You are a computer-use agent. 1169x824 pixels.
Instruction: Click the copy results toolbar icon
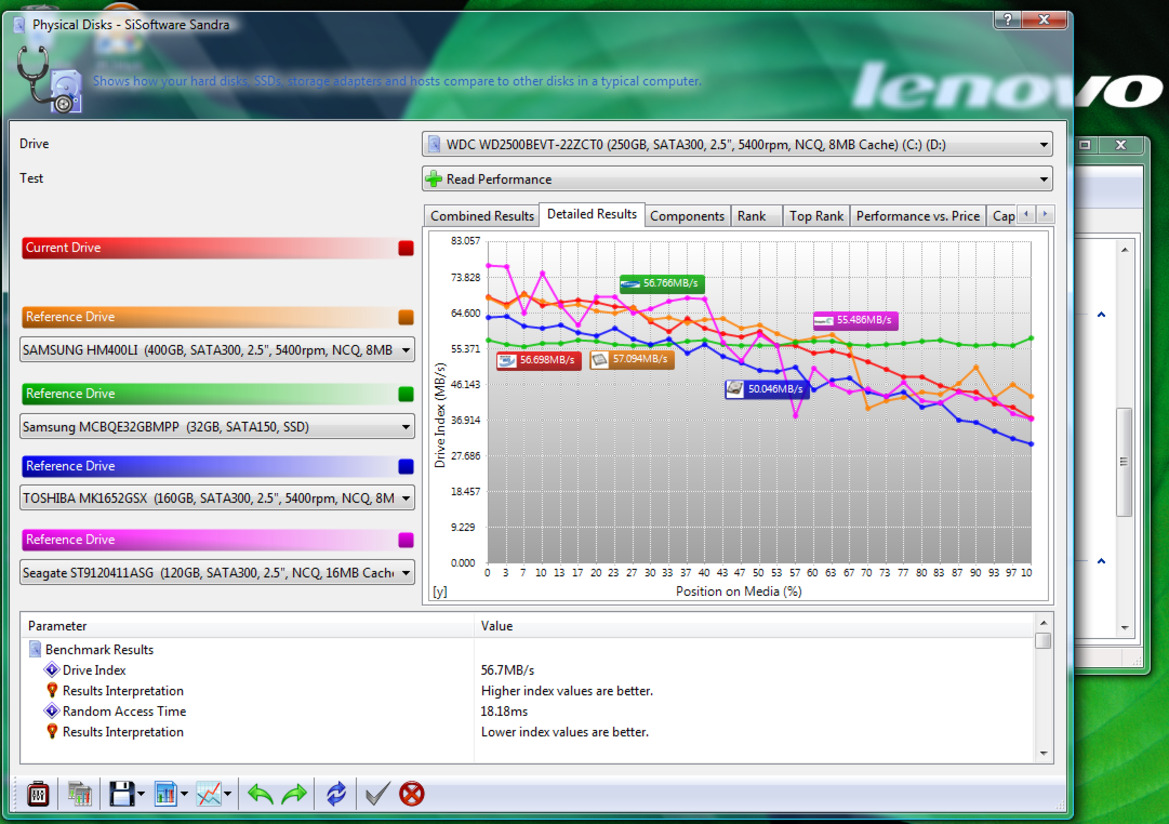(x=79, y=793)
